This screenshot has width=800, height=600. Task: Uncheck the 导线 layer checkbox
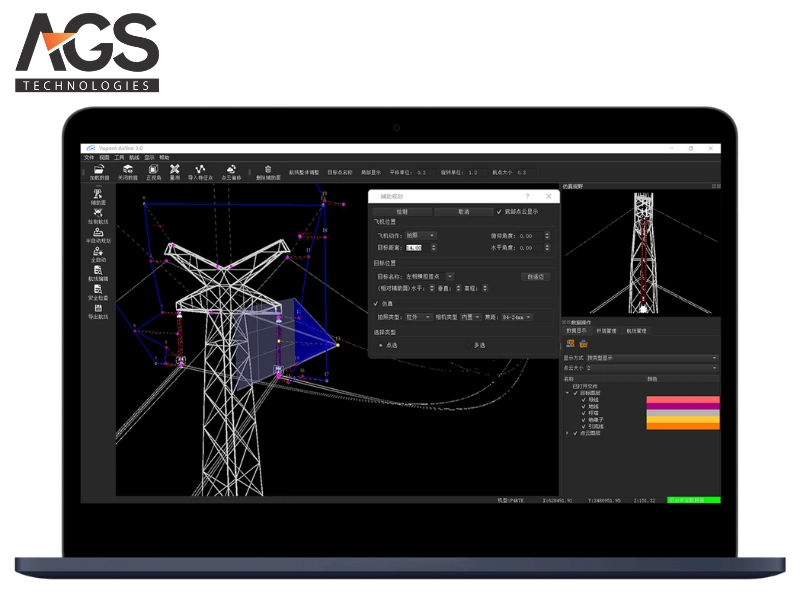pyautogui.click(x=584, y=400)
